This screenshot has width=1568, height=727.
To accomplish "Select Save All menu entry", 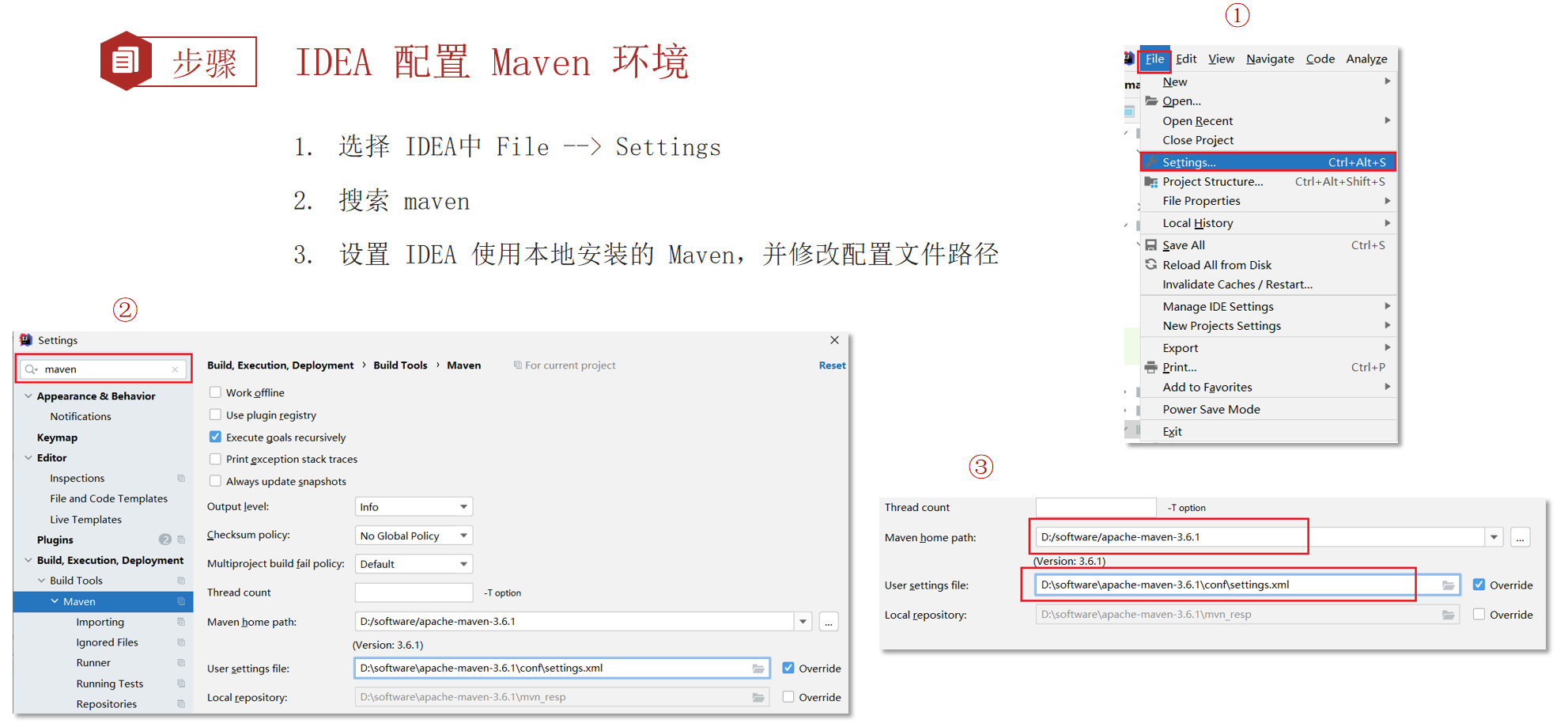I will point(1268,245).
